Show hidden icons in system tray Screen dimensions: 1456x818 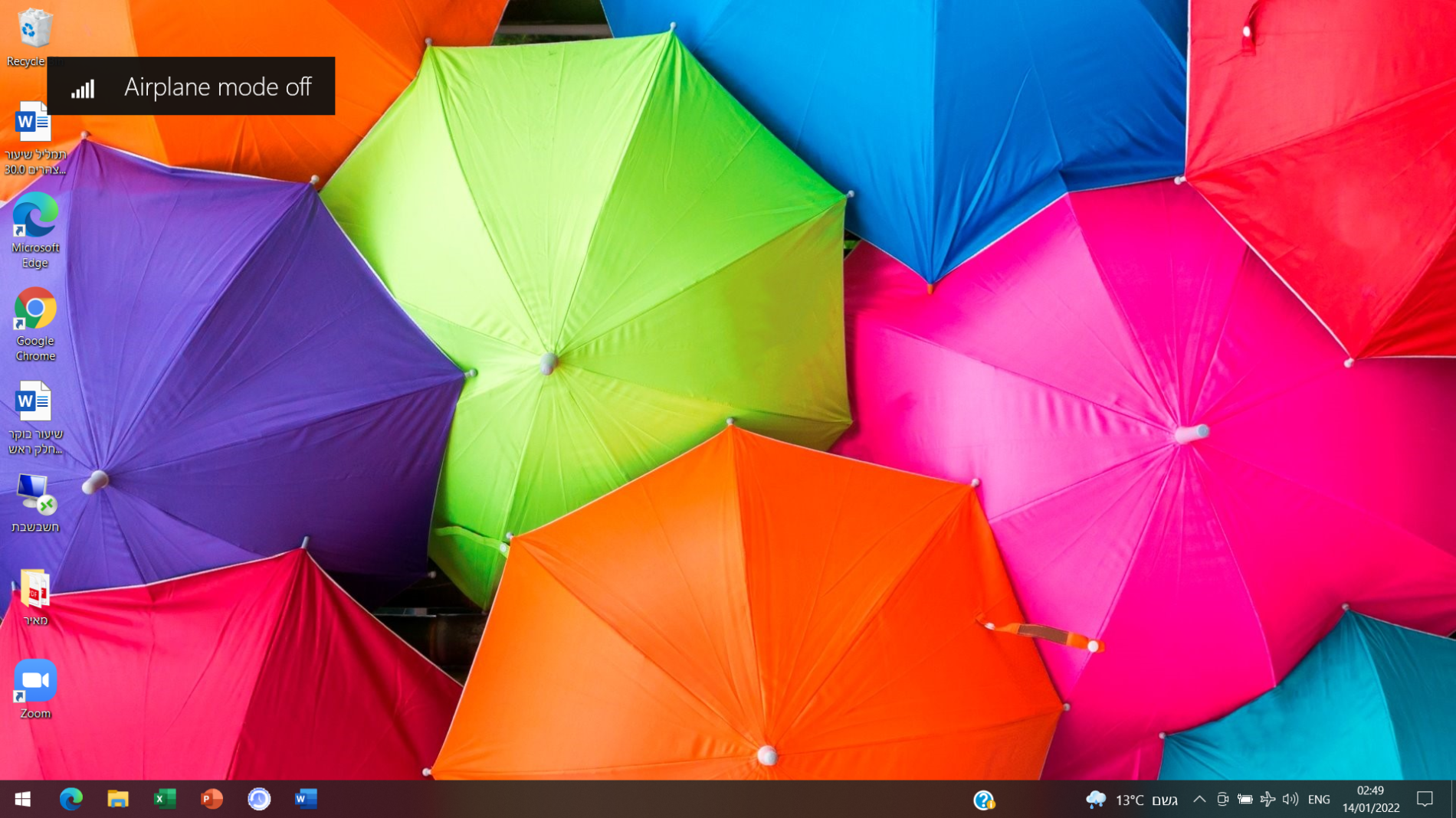pyautogui.click(x=1199, y=799)
